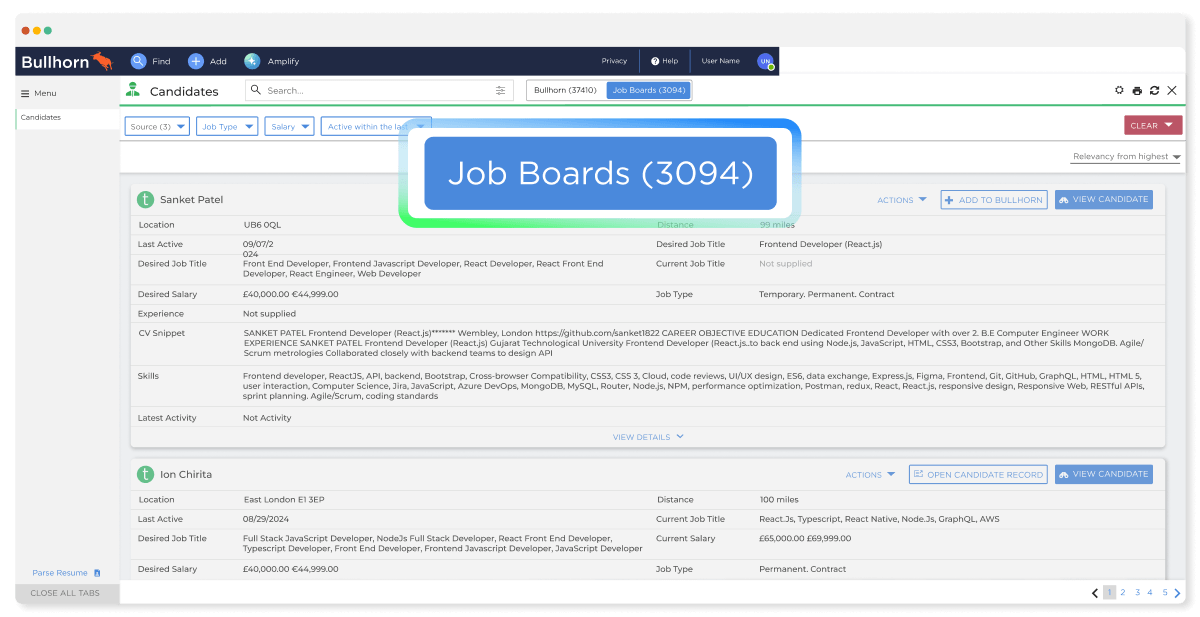Go to previous results page arrow
Viewport: 1200px width, 617px height.
click(x=1095, y=593)
